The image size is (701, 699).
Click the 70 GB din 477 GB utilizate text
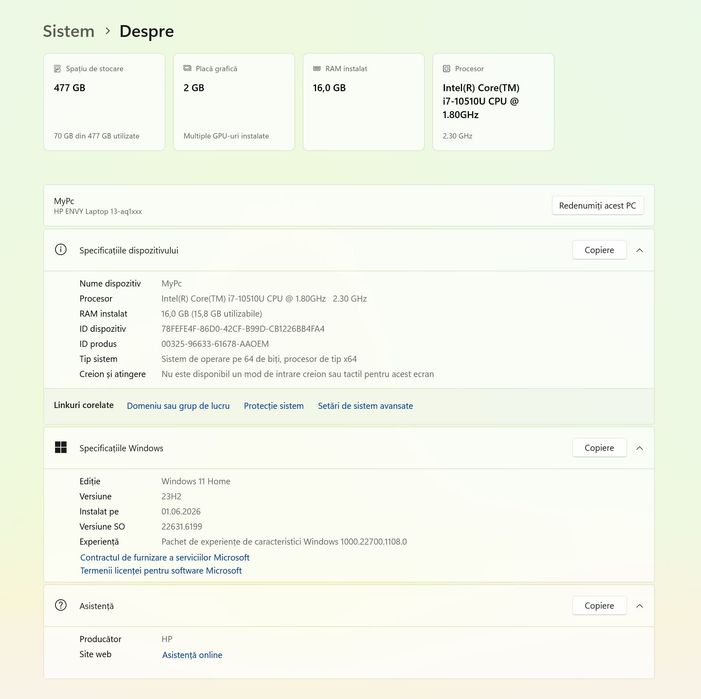click(97, 136)
